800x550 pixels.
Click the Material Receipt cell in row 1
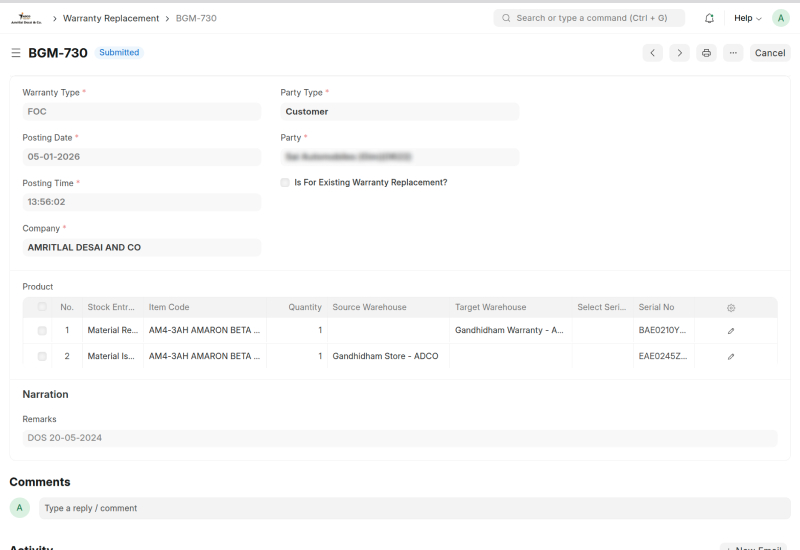tap(112, 331)
